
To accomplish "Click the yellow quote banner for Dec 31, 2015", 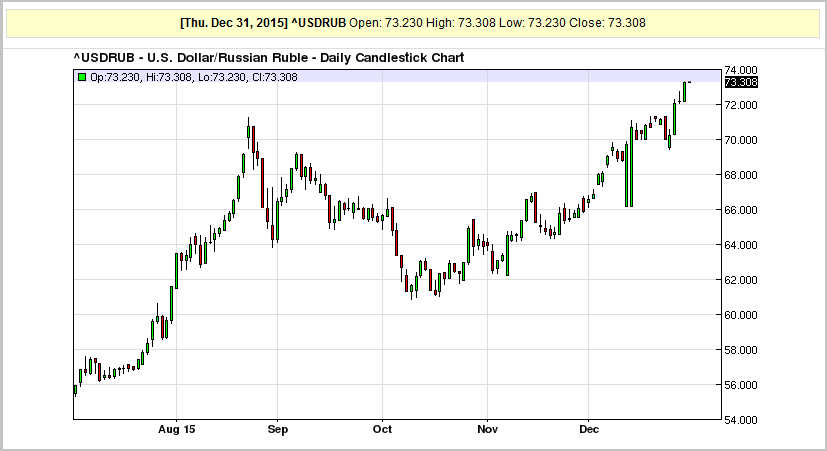I will pyautogui.click(x=413, y=23).
